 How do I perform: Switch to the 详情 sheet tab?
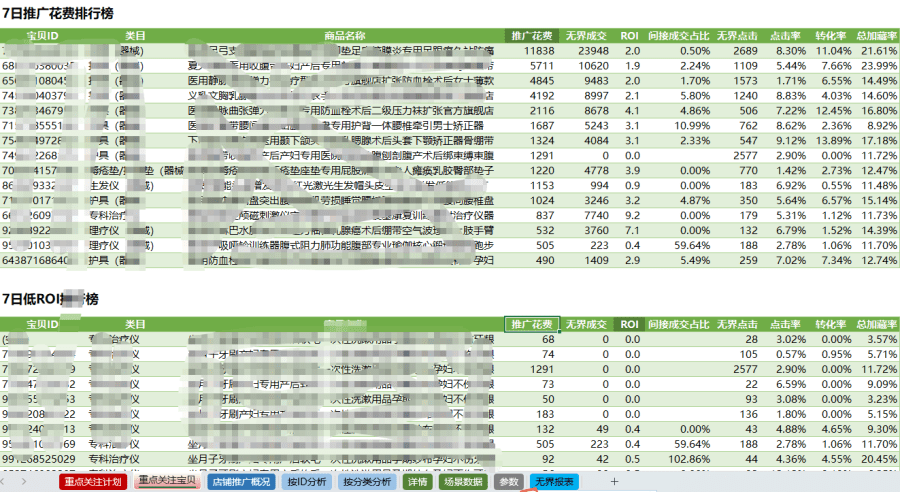(x=418, y=482)
